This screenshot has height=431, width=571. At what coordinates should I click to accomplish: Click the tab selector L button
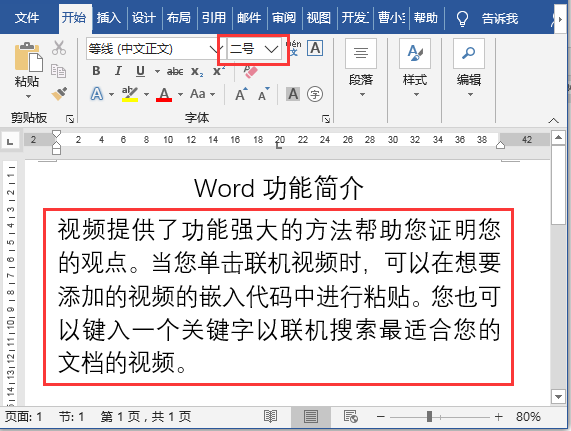point(10,141)
